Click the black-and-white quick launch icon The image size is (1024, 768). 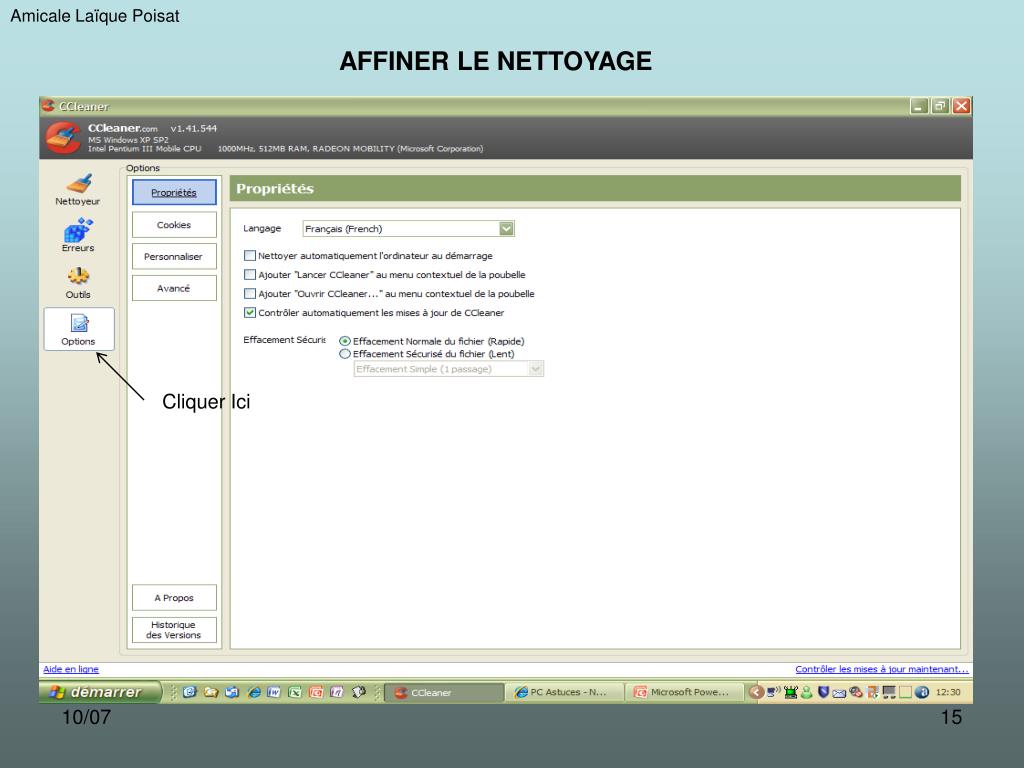click(359, 692)
